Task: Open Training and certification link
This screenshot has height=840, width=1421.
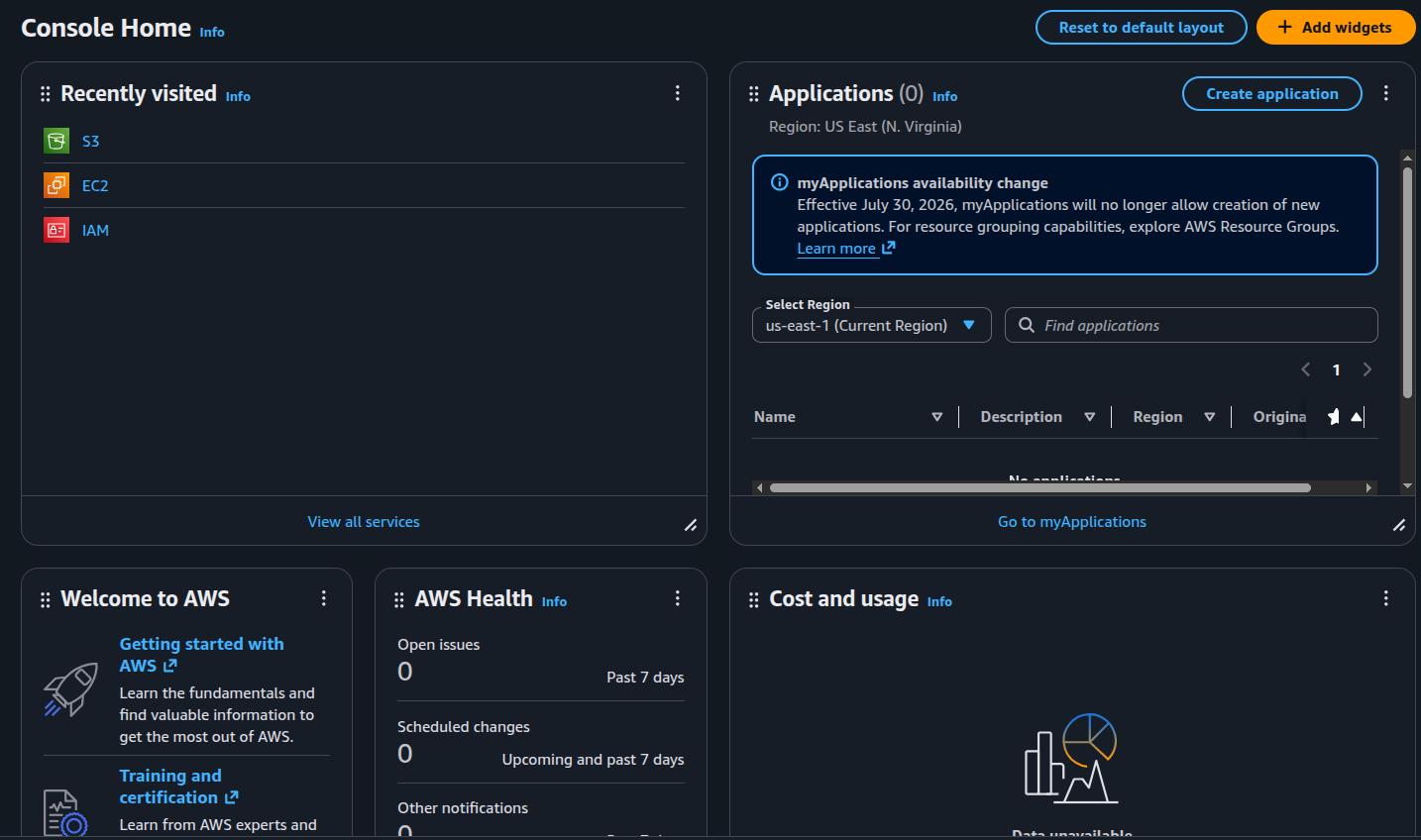Action: click(178, 787)
